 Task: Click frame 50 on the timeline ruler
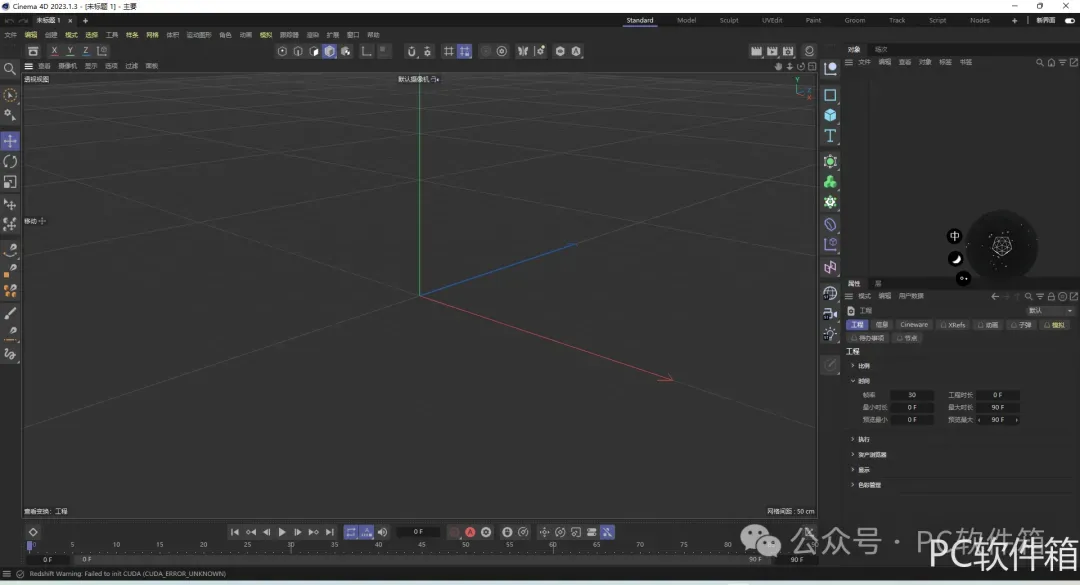[x=466, y=545]
